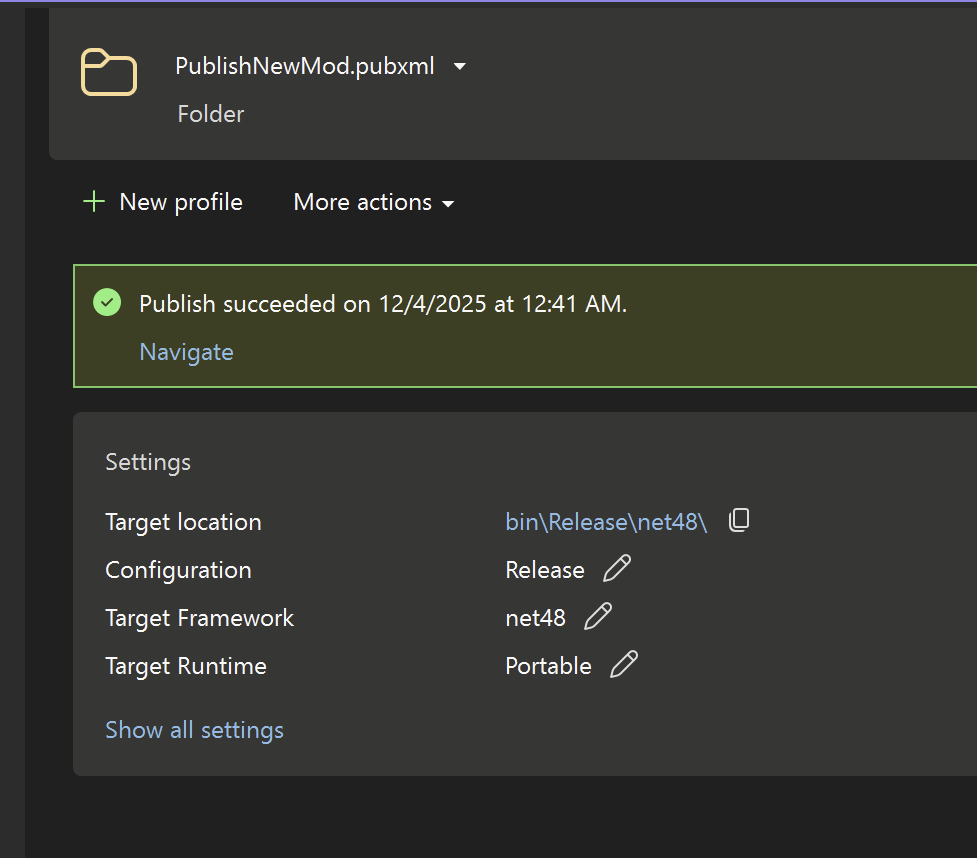Click the folder publish profile icon

(x=109, y=72)
